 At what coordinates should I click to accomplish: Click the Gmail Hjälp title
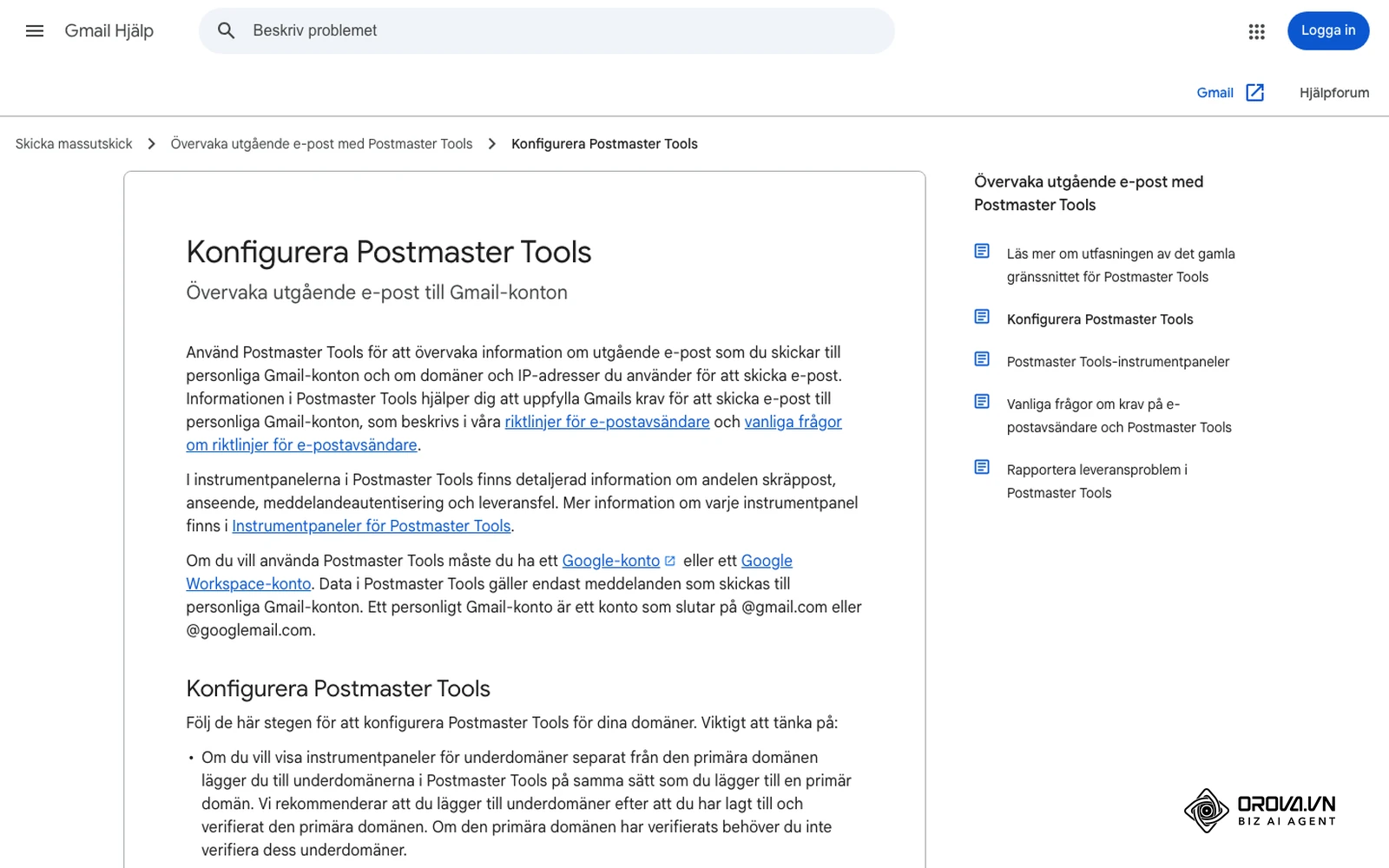point(109,31)
